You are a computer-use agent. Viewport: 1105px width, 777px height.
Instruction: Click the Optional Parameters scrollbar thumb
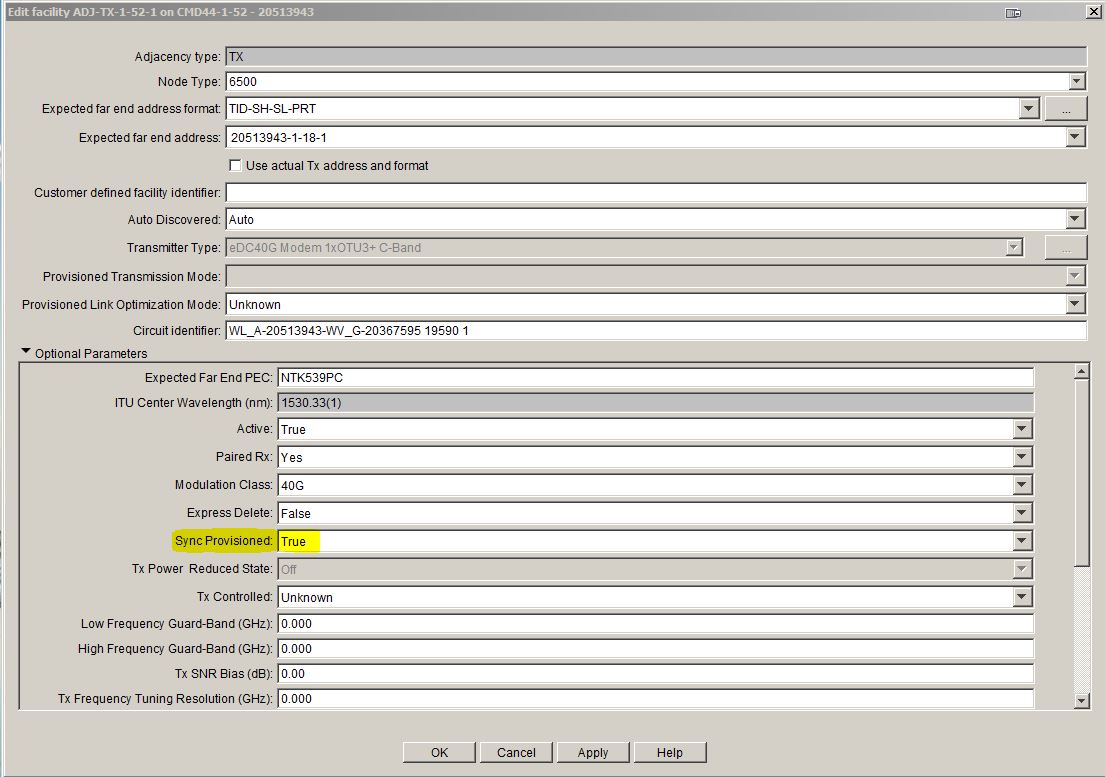click(1082, 472)
